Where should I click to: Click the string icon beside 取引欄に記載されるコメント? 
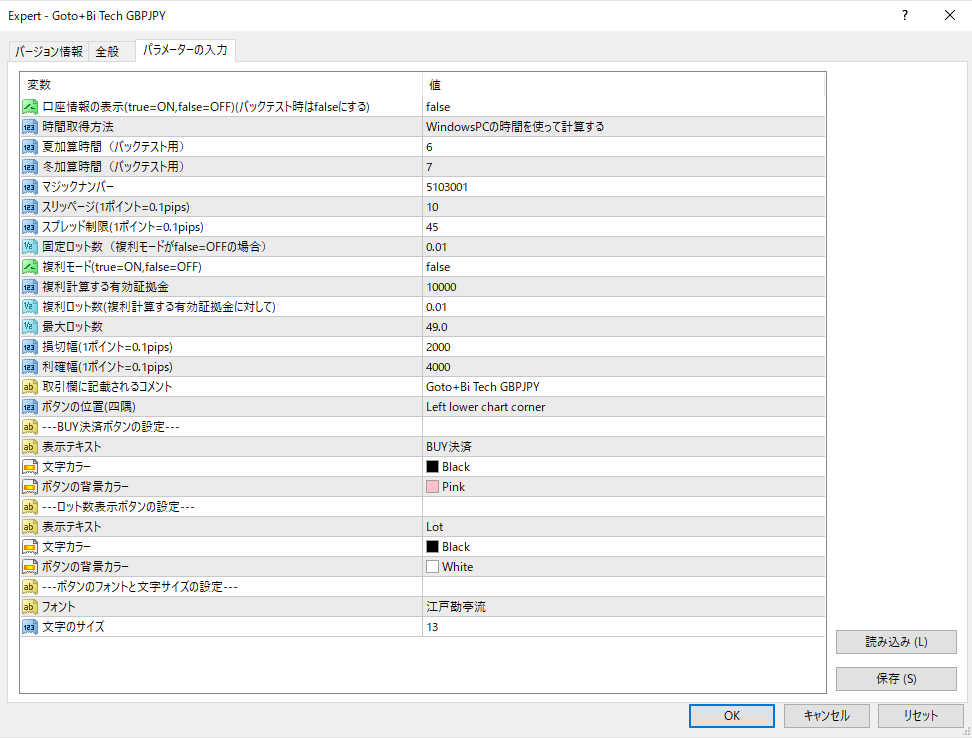pos(30,387)
